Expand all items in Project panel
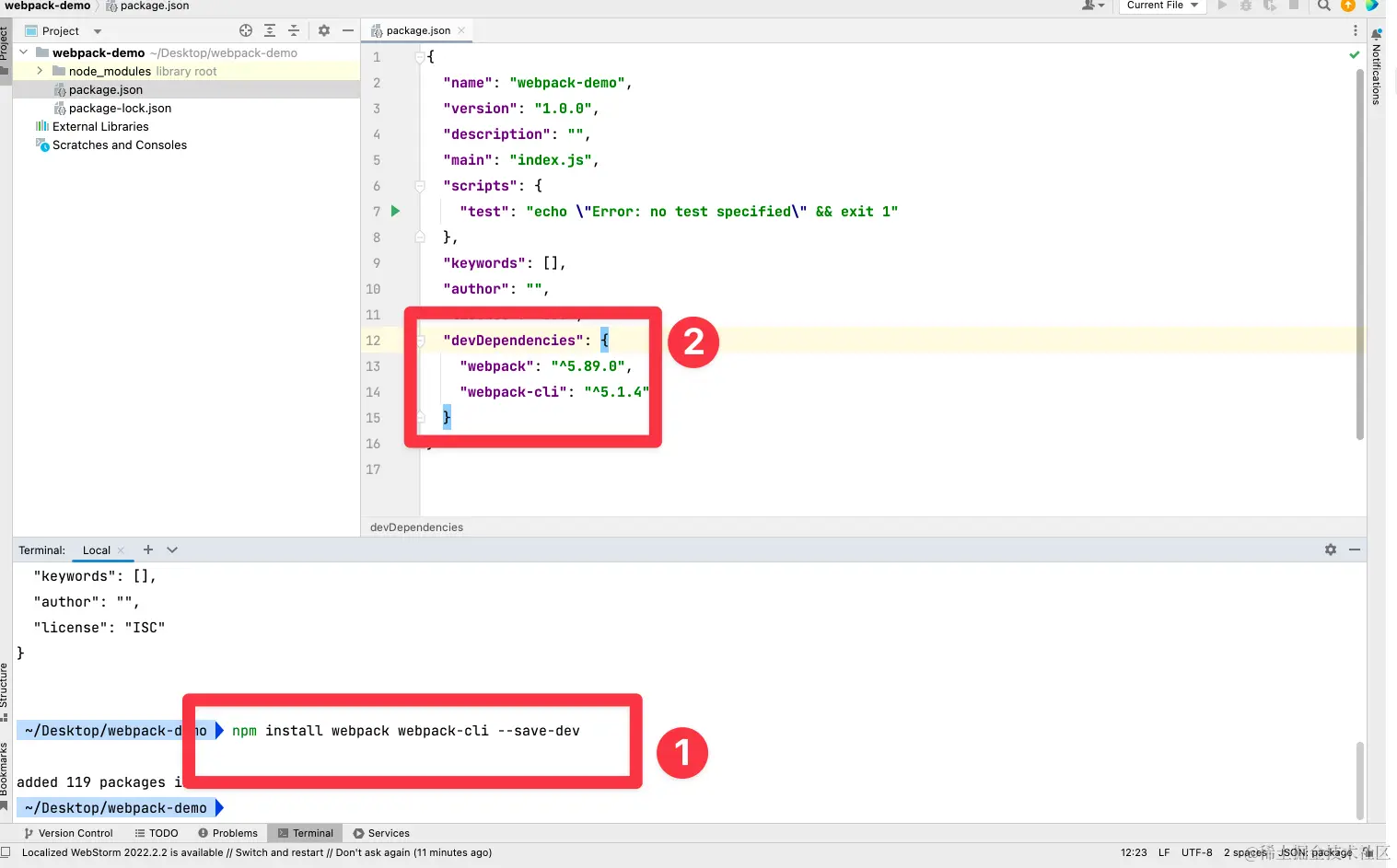 (270, 30)
